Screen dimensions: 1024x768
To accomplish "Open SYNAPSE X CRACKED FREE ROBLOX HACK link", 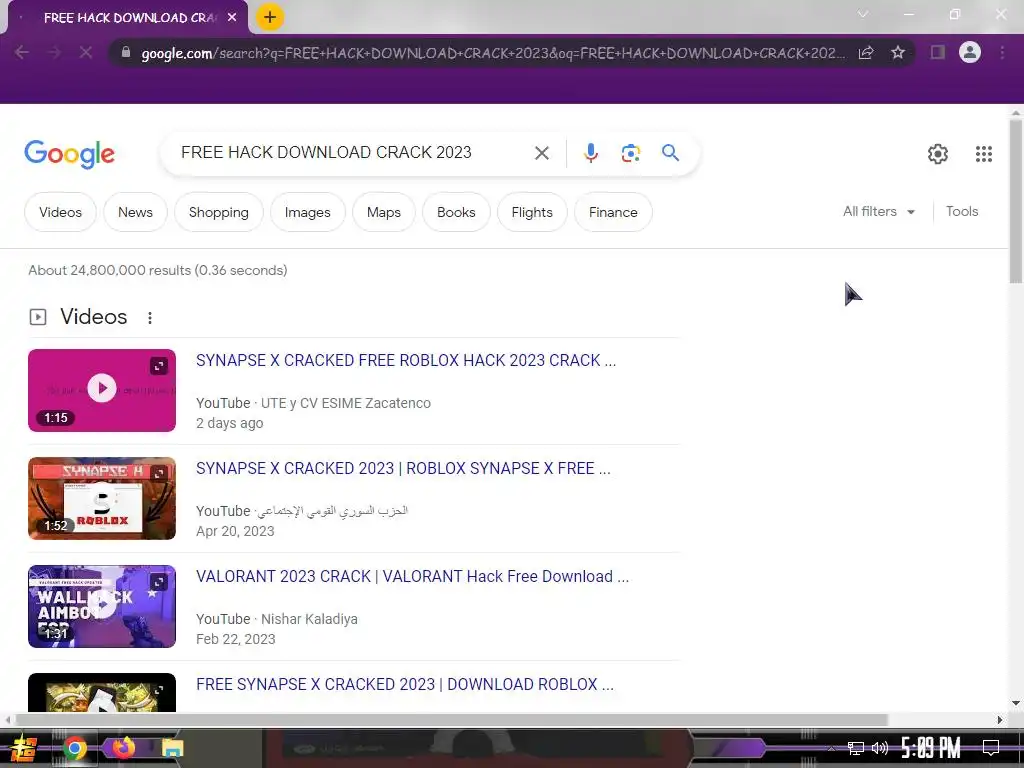I will (406, 360).
